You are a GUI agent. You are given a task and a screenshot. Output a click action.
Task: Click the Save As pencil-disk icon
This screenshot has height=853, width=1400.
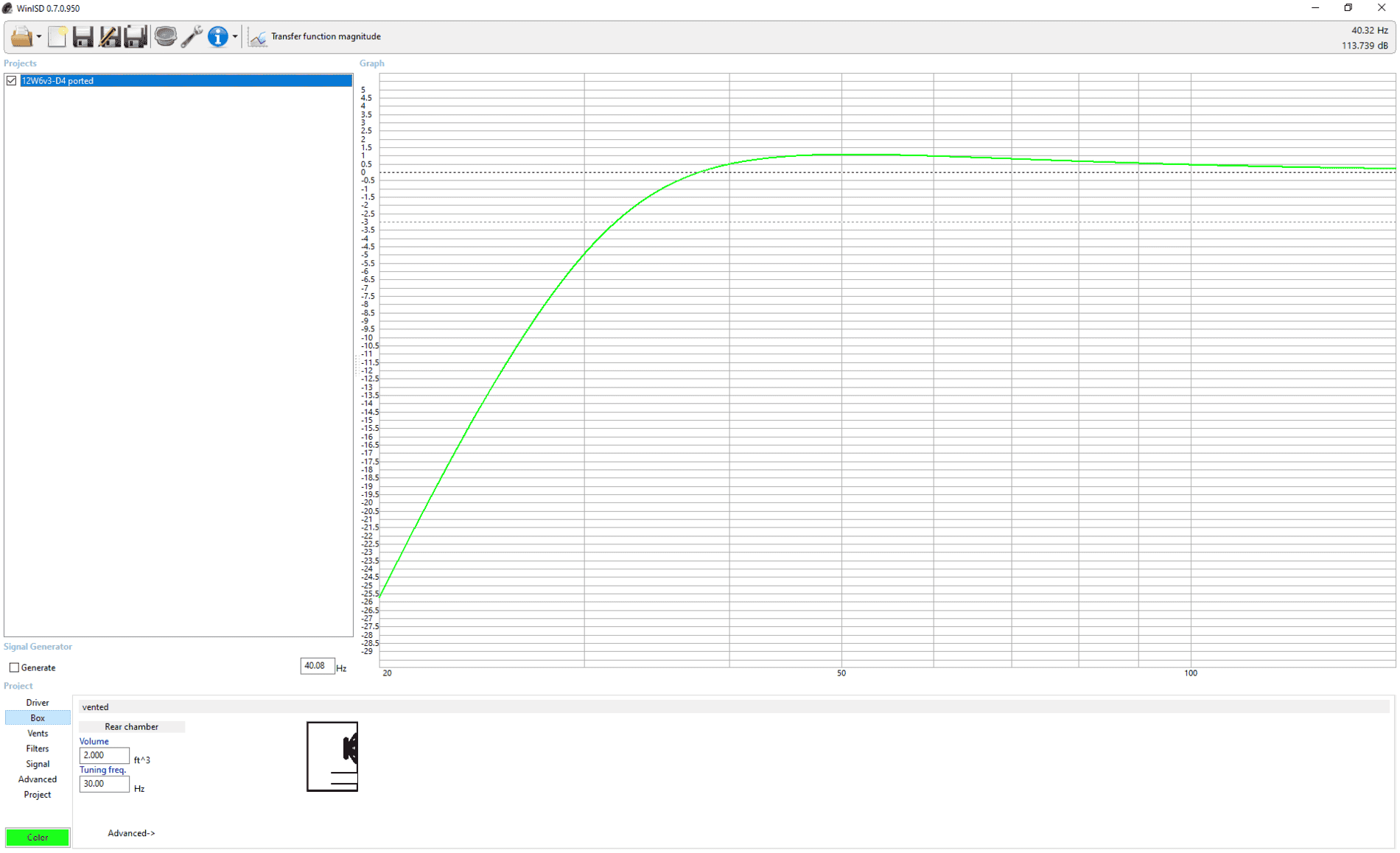tap(109, 36)
